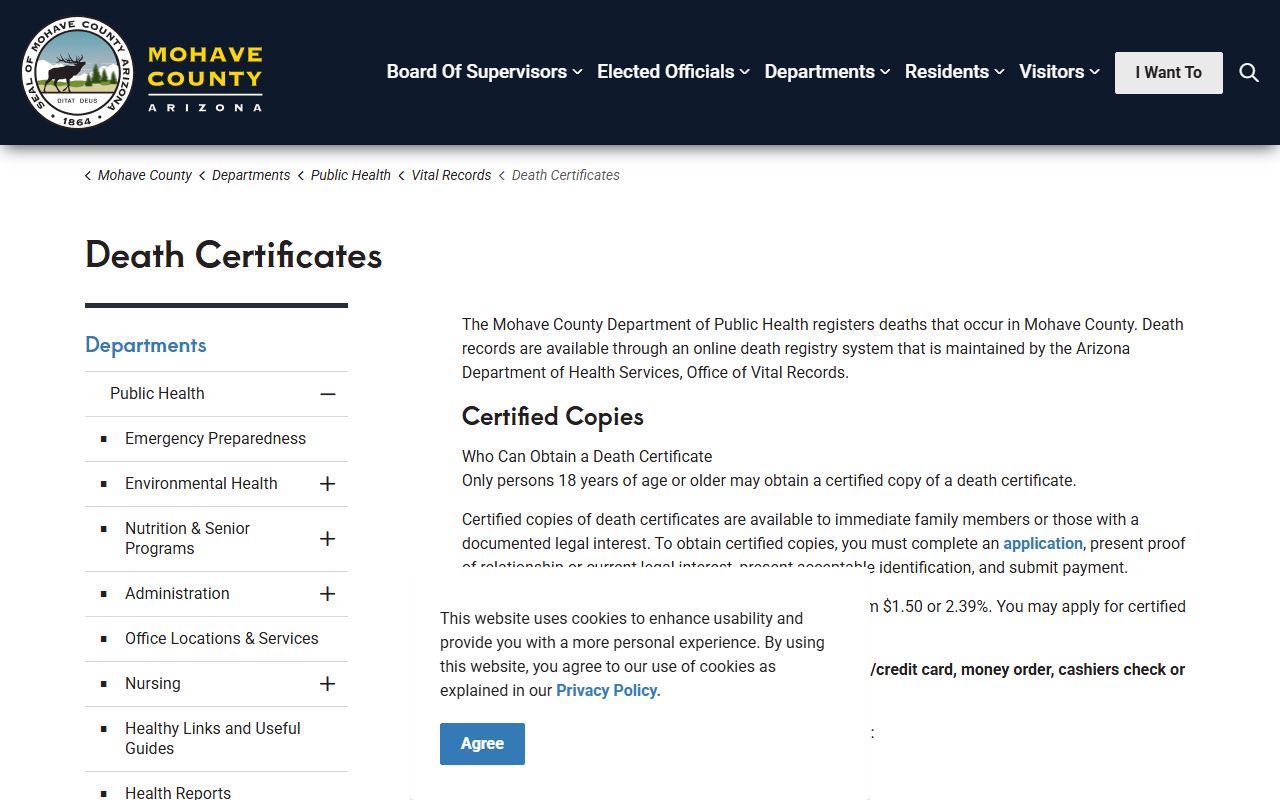Image resolution: width=1280 pixels, height=800 pixels.
Task: Collapse the Public Health section minus icon
Action: point(327,394)
